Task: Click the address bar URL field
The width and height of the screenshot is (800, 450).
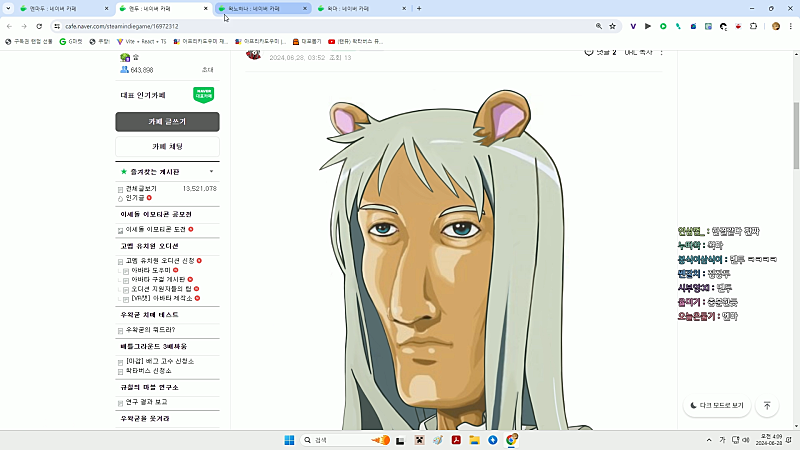Action: [327, 26]
